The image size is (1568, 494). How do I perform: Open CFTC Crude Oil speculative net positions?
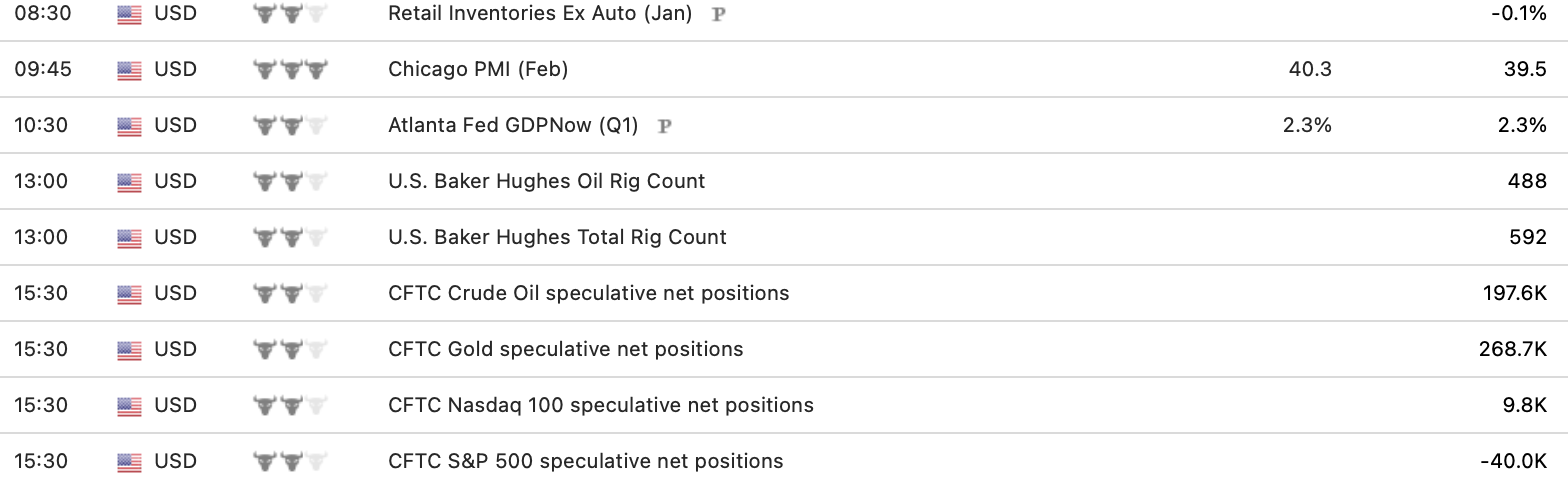pyautogui.click(x=588, y=293)
